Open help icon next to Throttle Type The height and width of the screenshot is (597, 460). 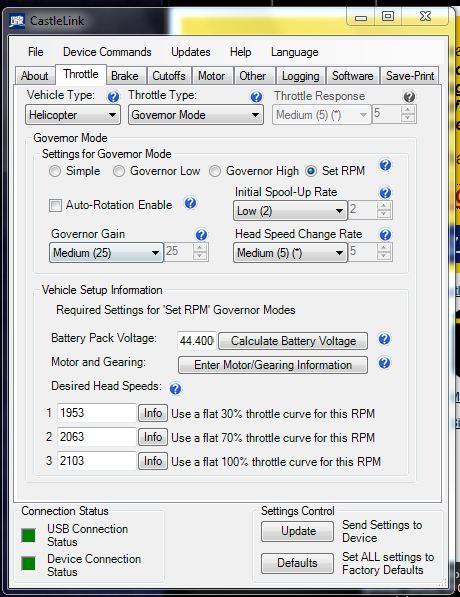pyautogui.click(x=256, y=97)
